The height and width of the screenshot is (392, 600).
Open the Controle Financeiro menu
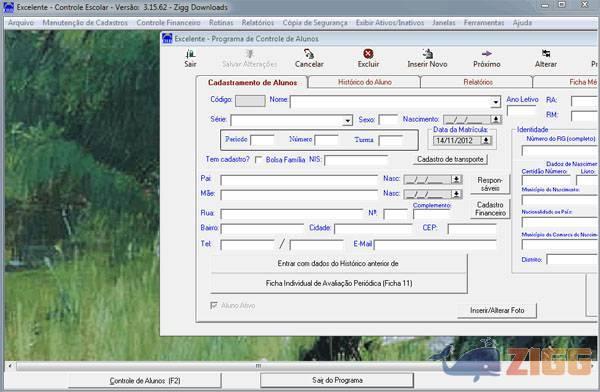(168, 23)
